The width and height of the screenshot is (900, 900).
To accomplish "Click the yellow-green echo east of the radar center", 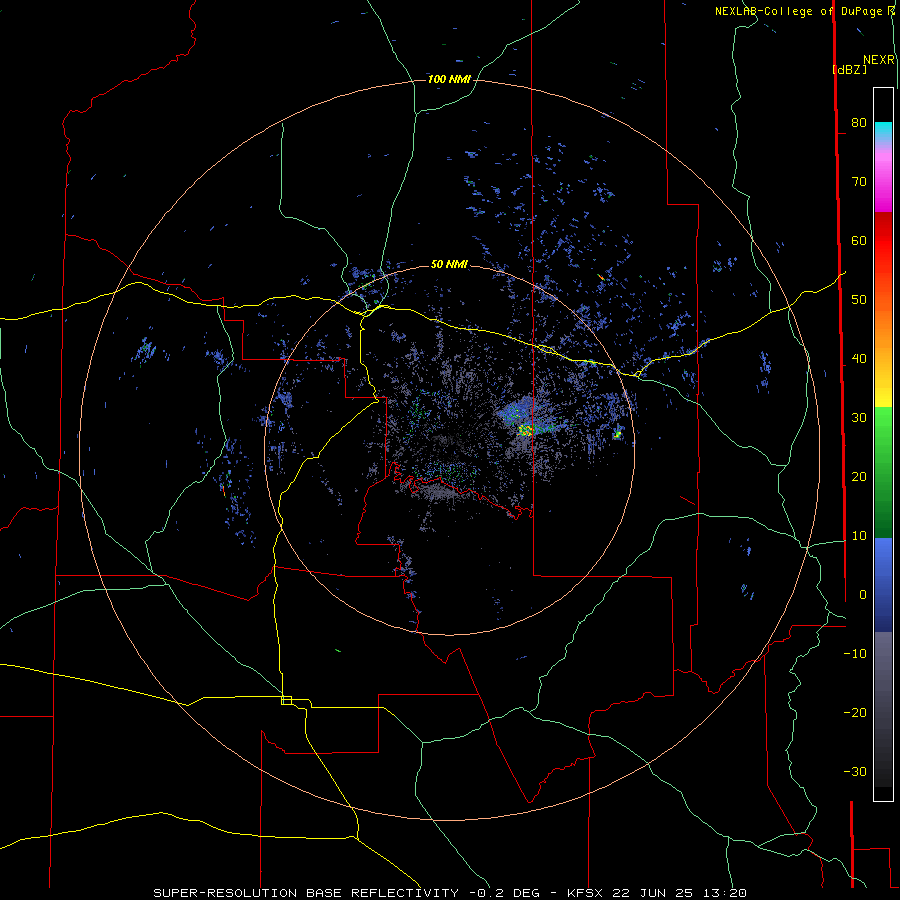I will (x=526, y=429).
